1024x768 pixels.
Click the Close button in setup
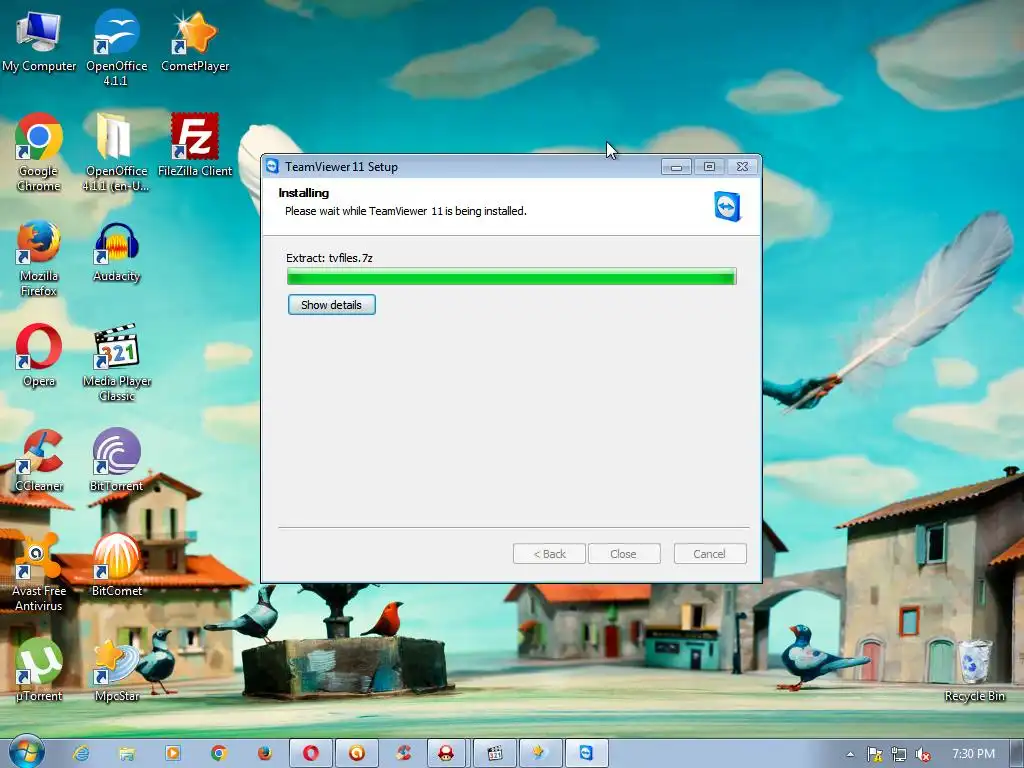624,554
